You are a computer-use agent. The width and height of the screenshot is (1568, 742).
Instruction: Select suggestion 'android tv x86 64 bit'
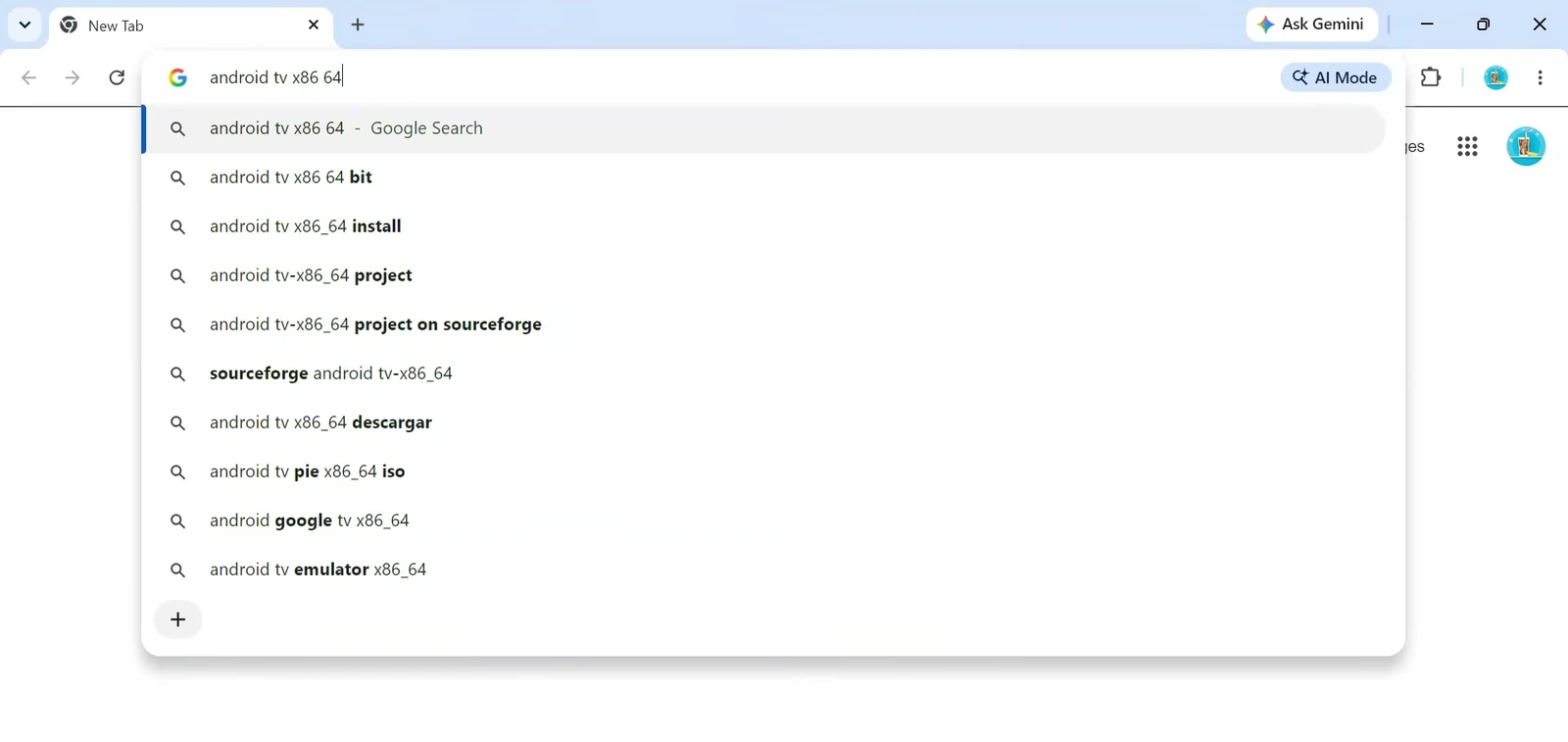(763, 177)
